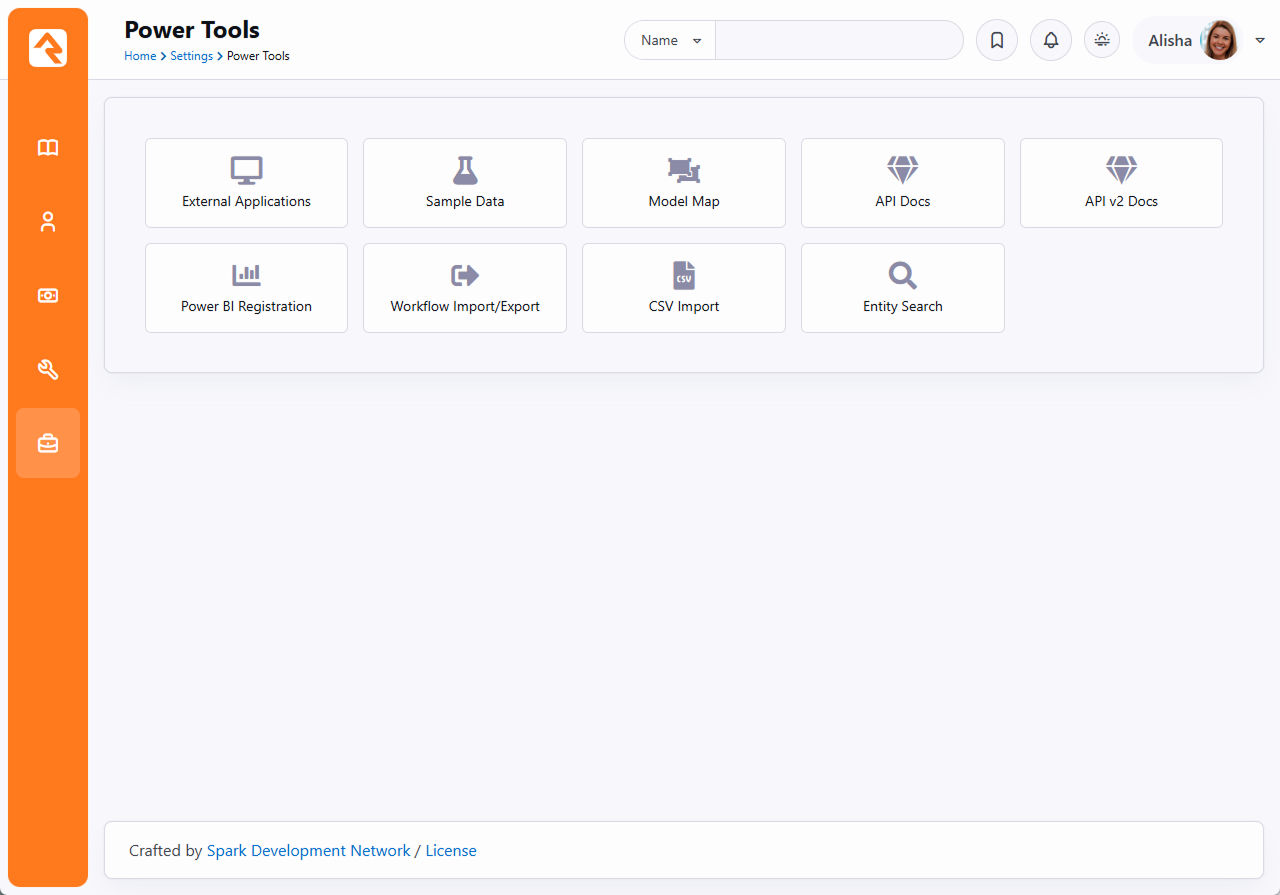The width and height of the screenshot is (1280, 895).
Task: Go to Settings breadcrumb link
Action: tap(191, 56)
